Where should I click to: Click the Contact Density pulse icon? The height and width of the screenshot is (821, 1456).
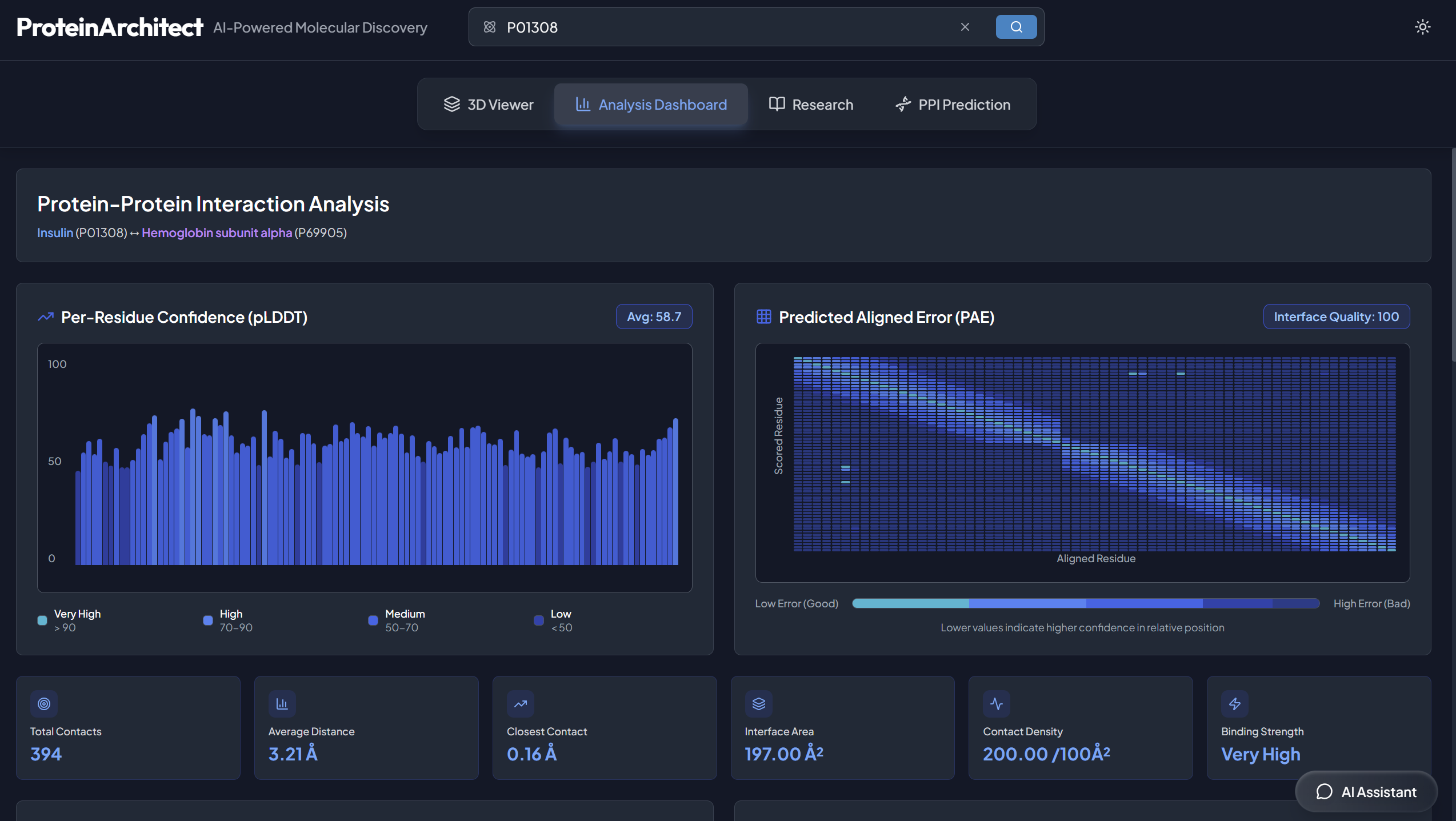tap(997, 704)
